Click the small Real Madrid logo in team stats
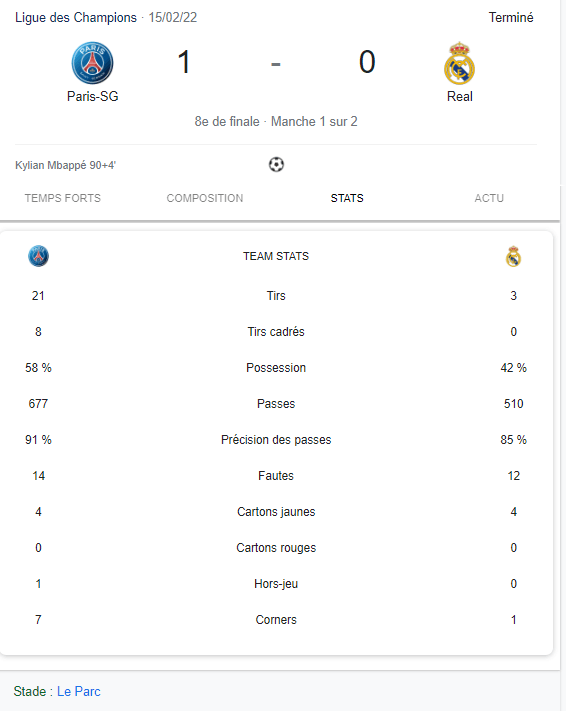Viewport: 566px width, 711px height. tap(513, 256)
